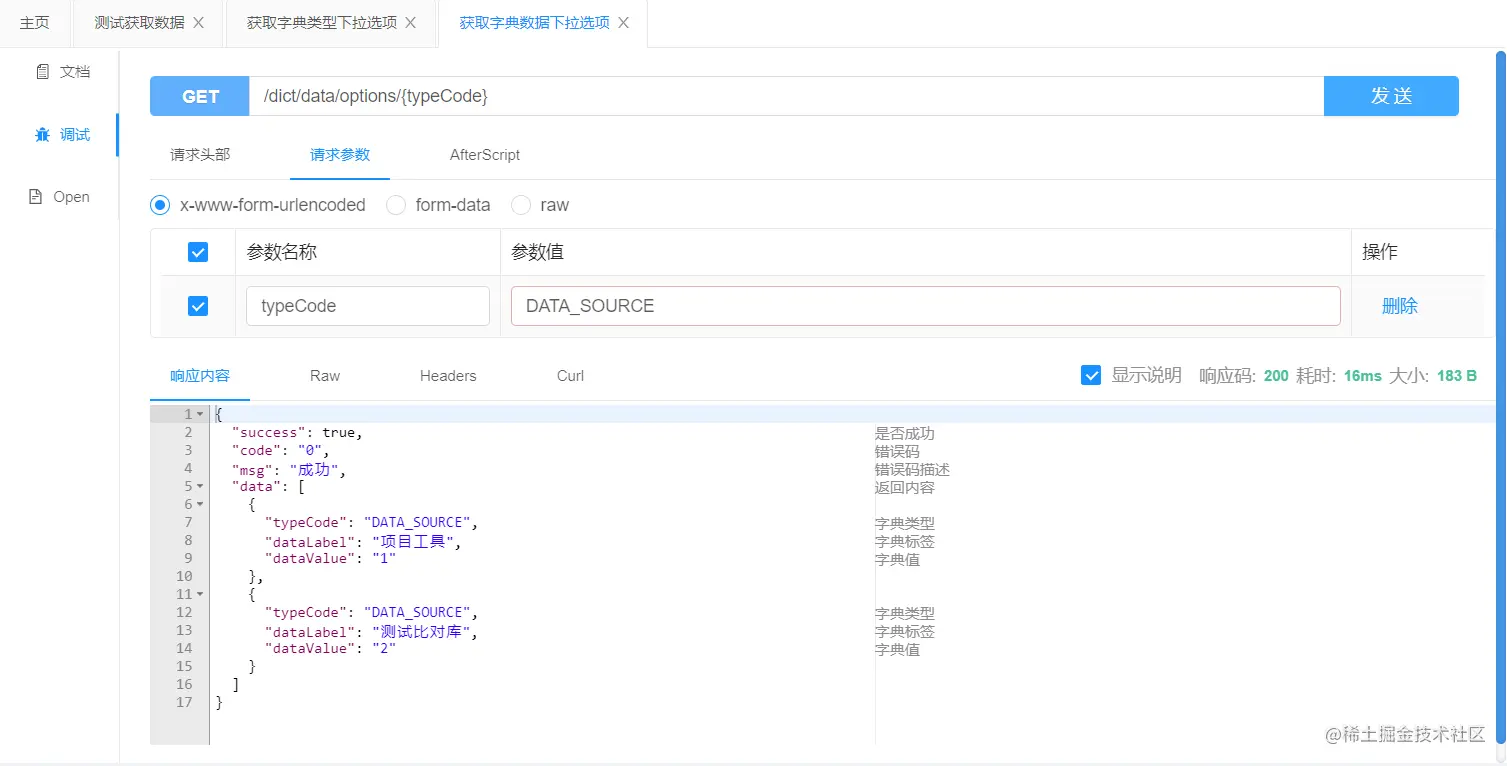Screen dimensions: 1507x766
Task: Click the 参数名称 column header
Action: tap(282, 252)
